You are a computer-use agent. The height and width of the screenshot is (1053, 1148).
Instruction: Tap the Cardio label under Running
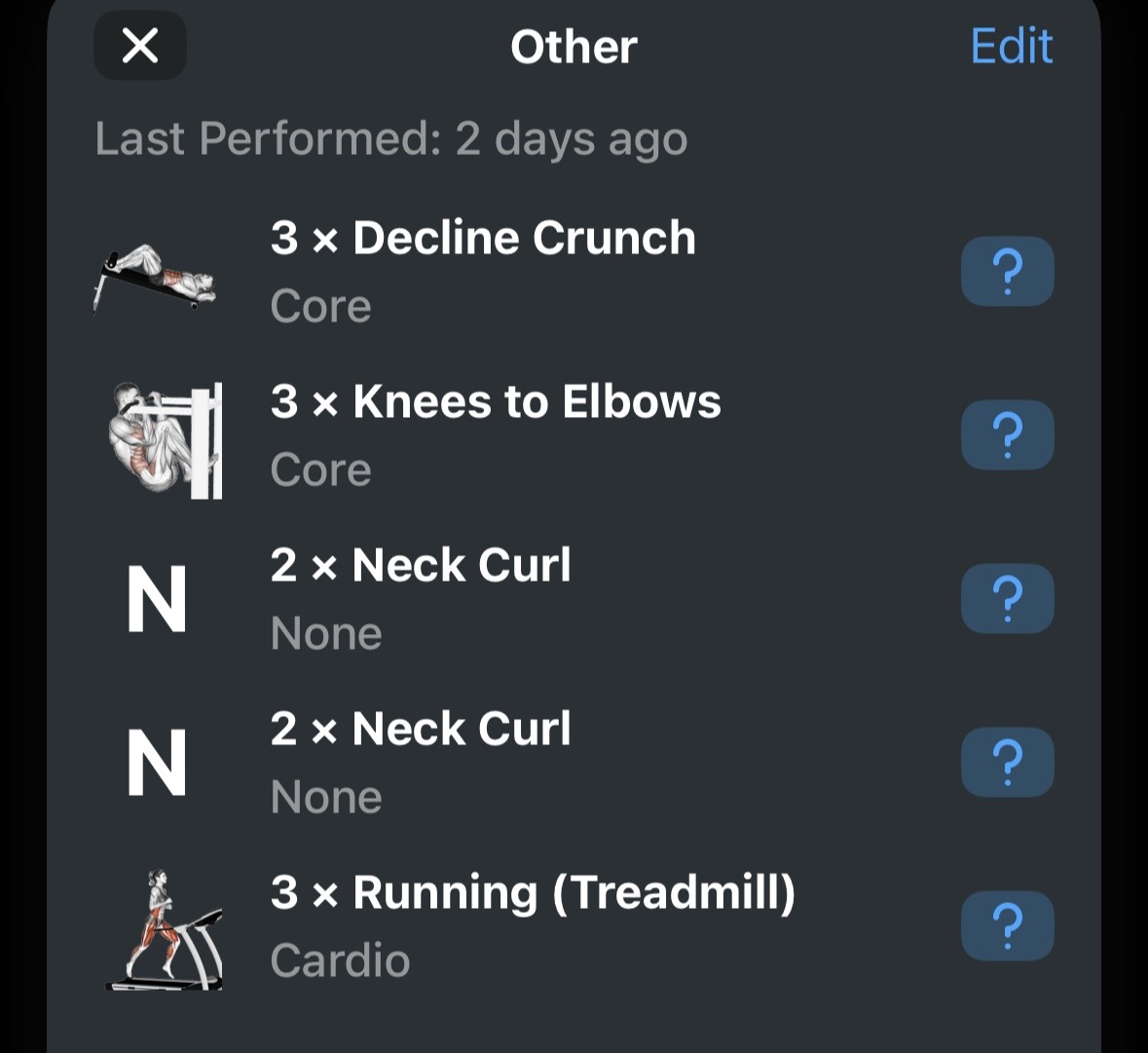pos(340,960)
